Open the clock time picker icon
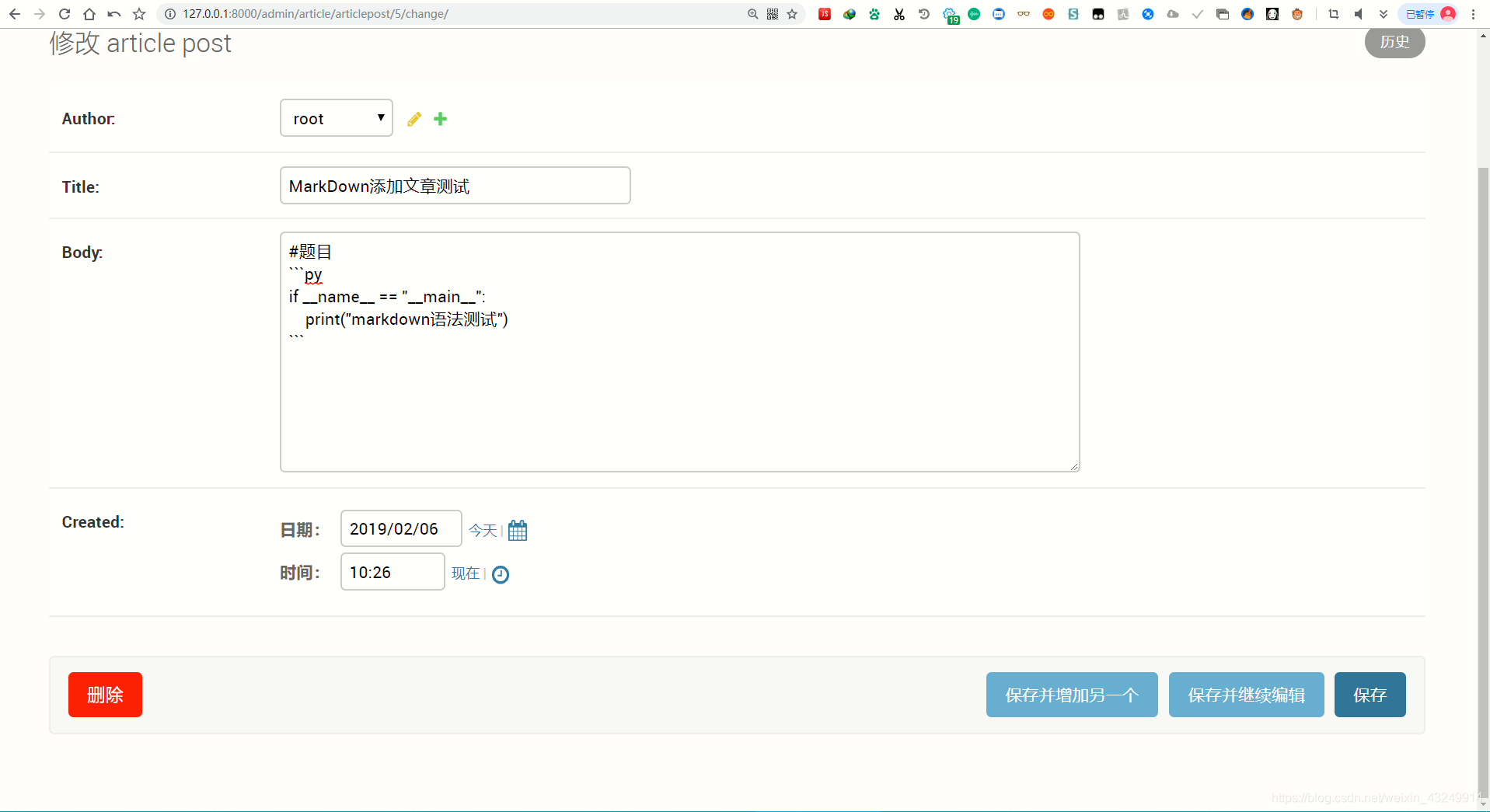The height and width of the screenshot is (812, 1490). pyautogui.click(x=501, y=574)
